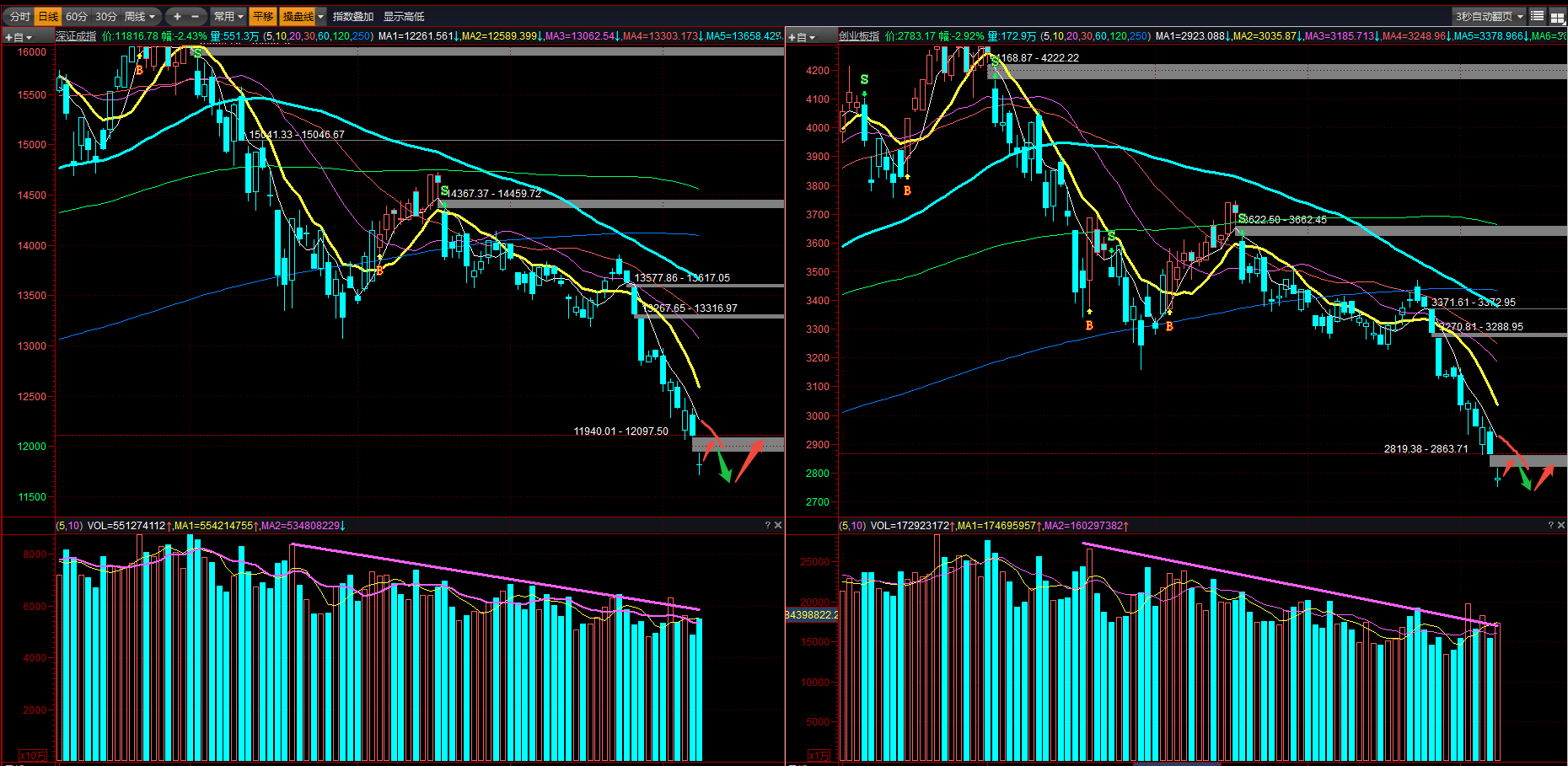Click left chart MA parameters (5,10,20,30,60,120,250)

click(x=318, y=36)
